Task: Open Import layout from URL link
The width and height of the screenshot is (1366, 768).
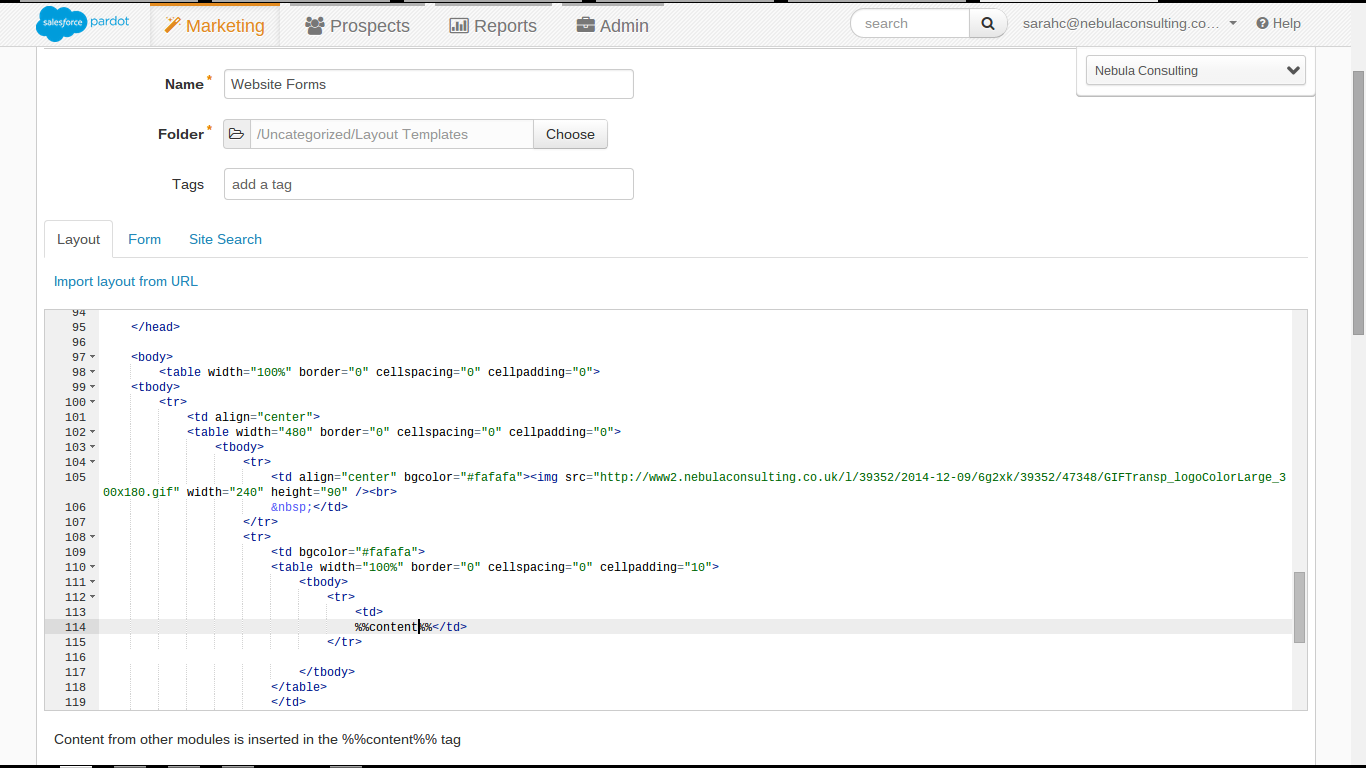Action: pyautogui.click(x=125, y=281)
